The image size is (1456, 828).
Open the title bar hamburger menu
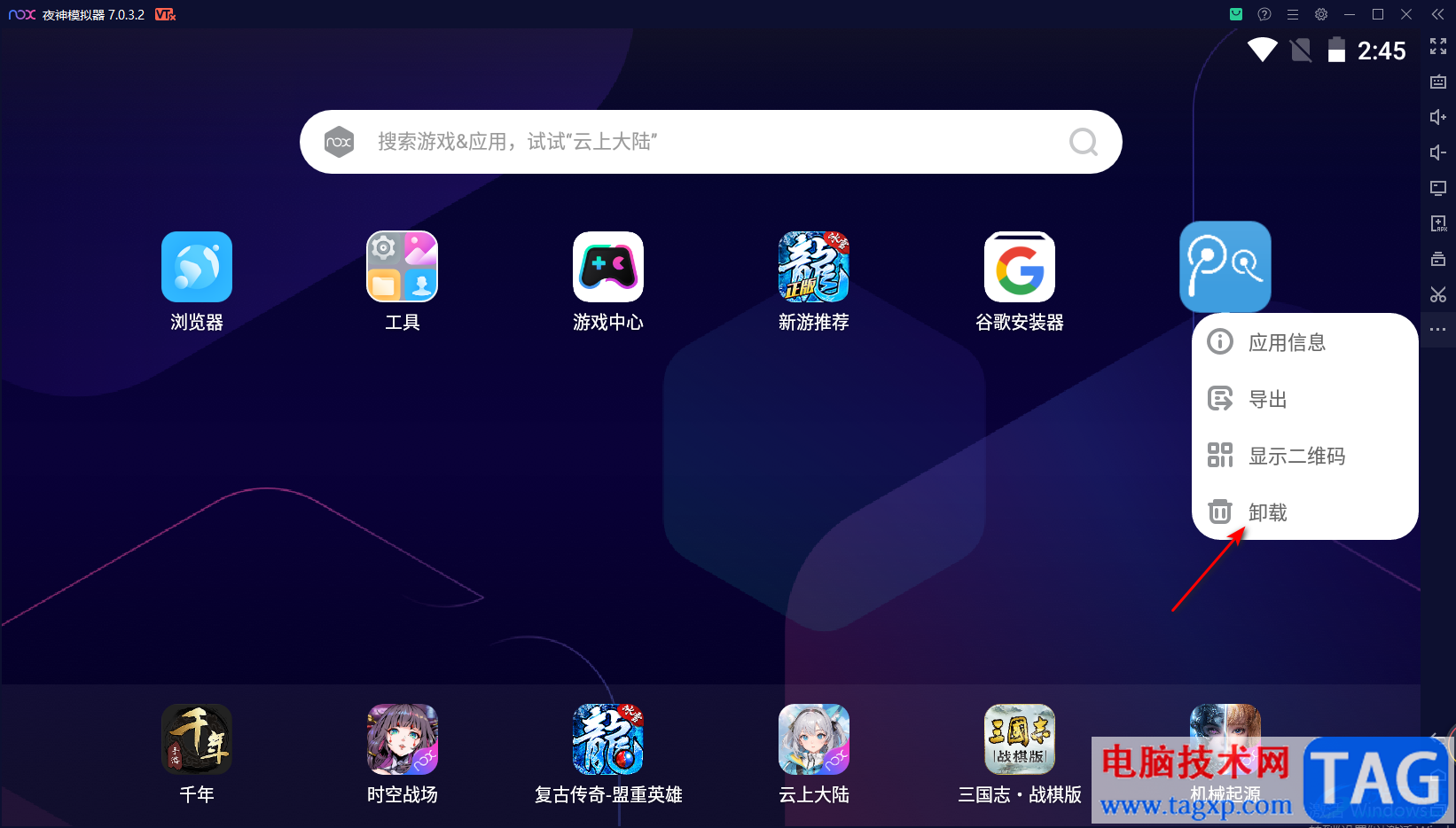coord(1293,14)
